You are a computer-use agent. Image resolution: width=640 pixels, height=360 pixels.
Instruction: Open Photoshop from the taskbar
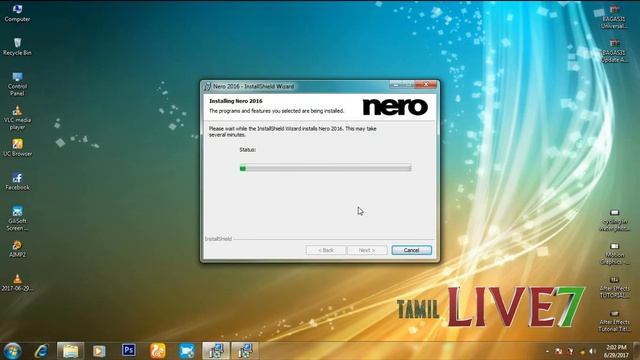point(129,350)
